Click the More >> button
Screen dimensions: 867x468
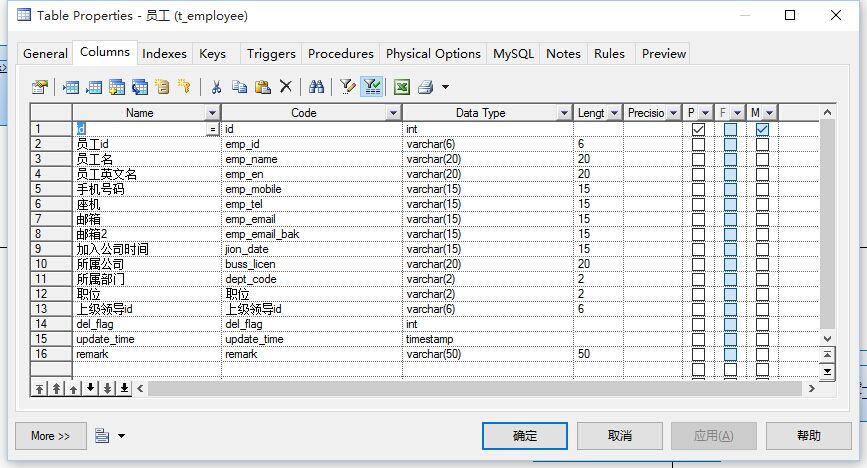50,436
